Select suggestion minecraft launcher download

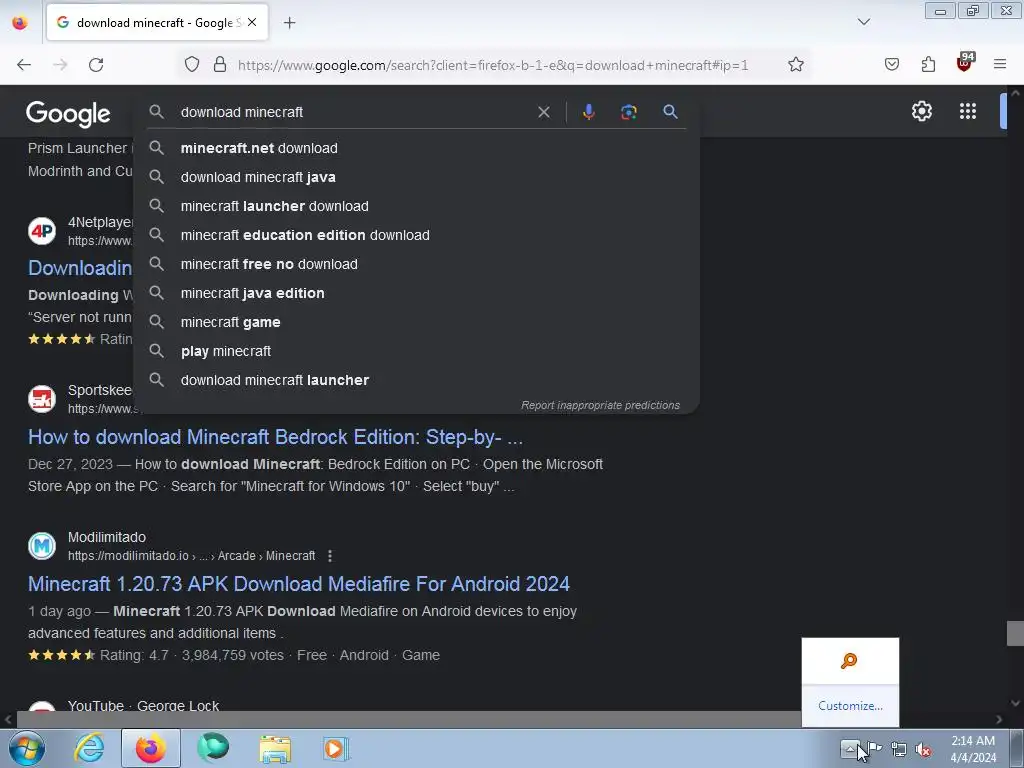[x=416, y=206]
